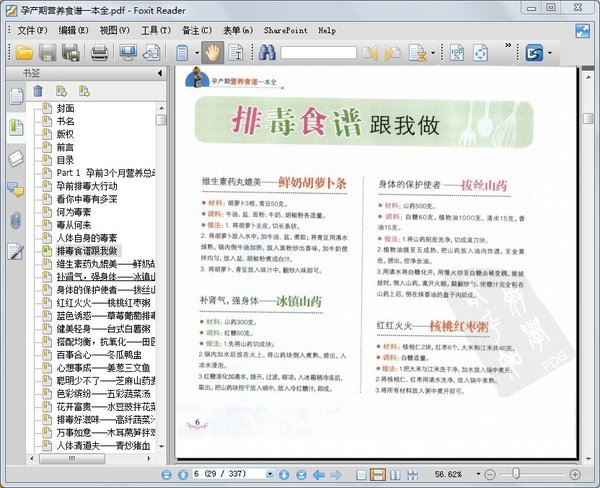This screenshot has height=488, width=600.
Task: Zoom in with the plus button
Action: [x=574, y=475]
